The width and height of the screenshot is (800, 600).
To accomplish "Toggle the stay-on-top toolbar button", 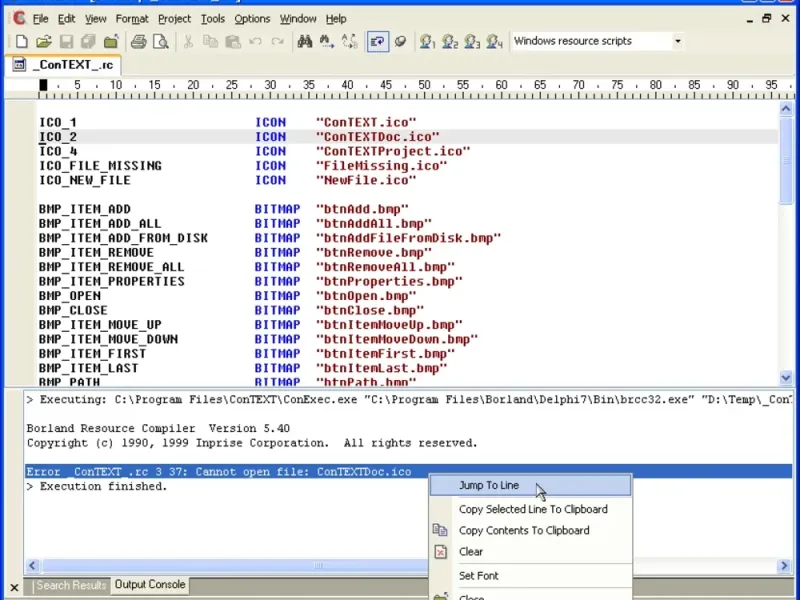I will [399, 42].
